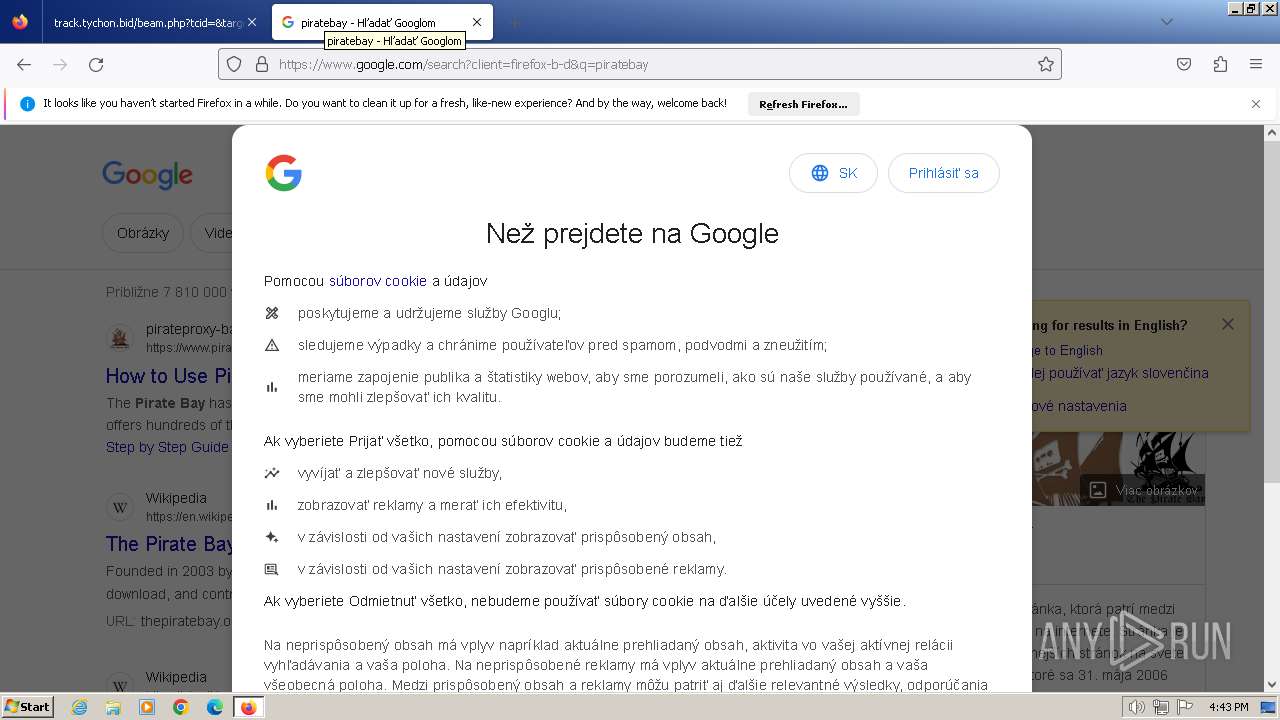Click the pirateproxy result favicon
This screenshot has width=1280, height=720.
[120, 338]
